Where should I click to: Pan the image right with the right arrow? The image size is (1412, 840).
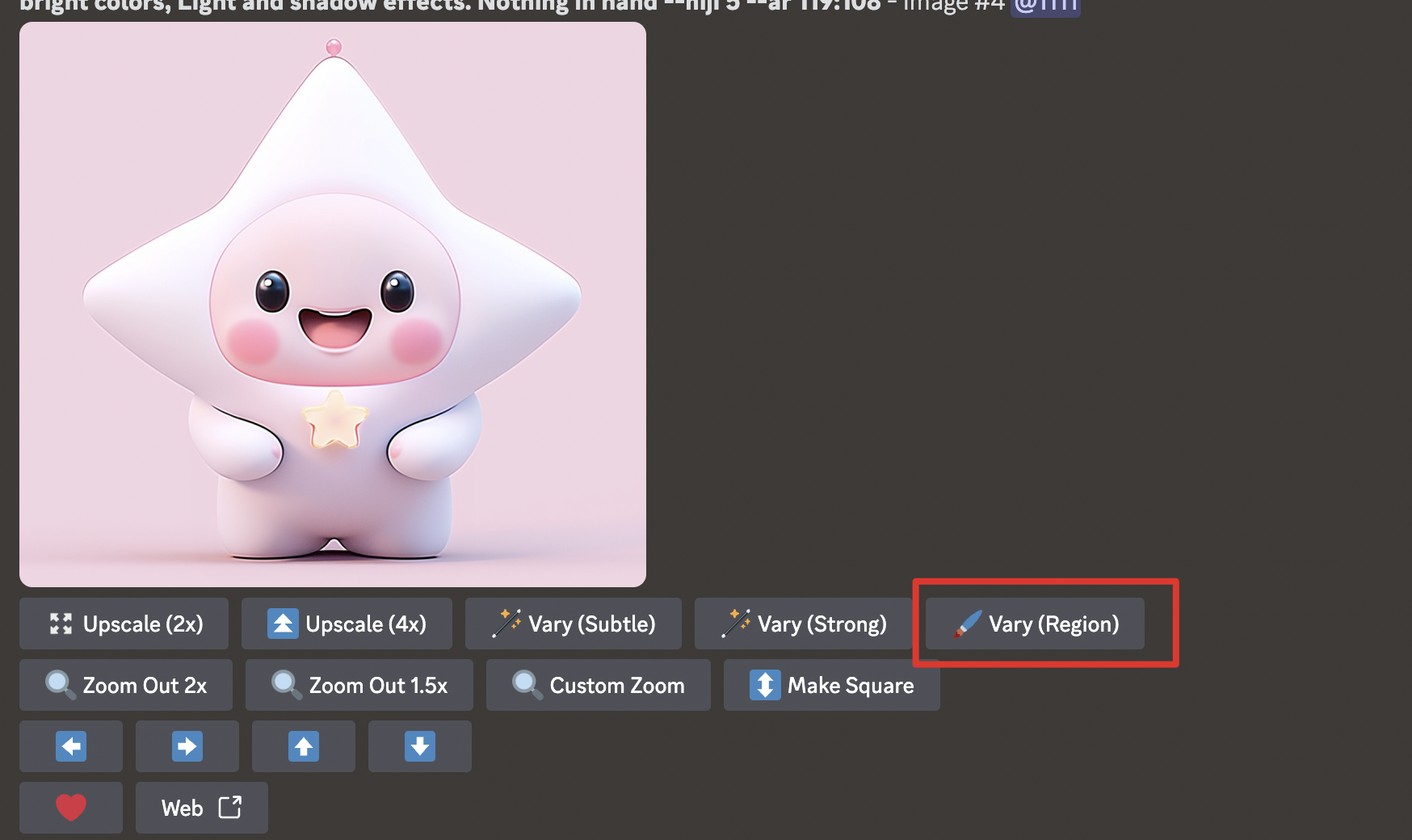coord(187,746)
